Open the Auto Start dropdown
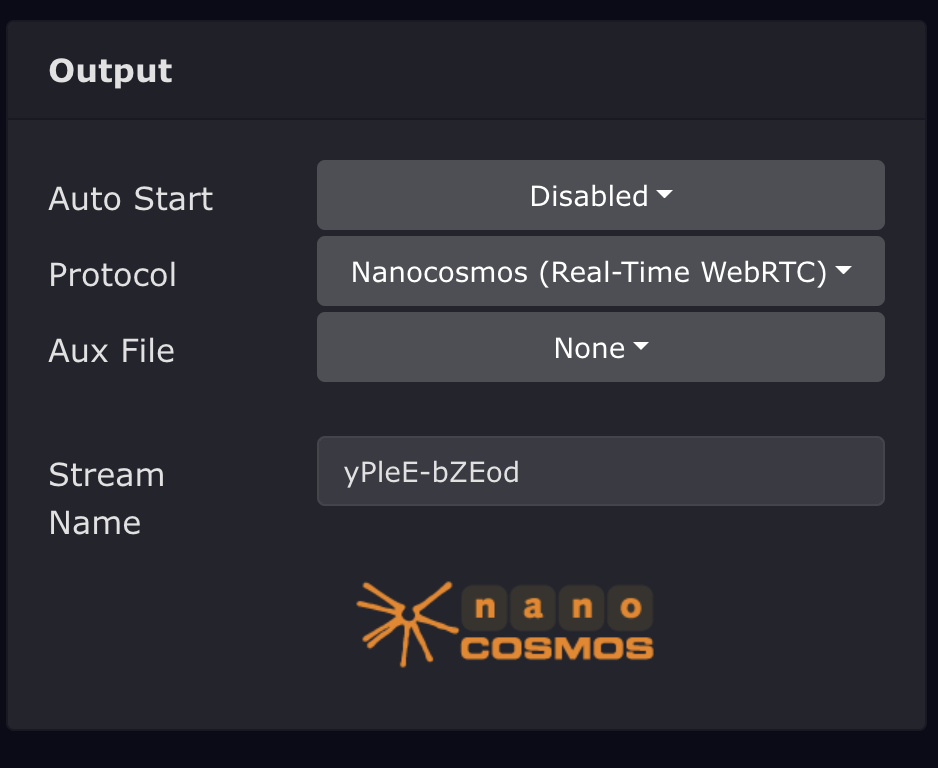Viewport: 938px width, 768px height. [x=600, y=196]
